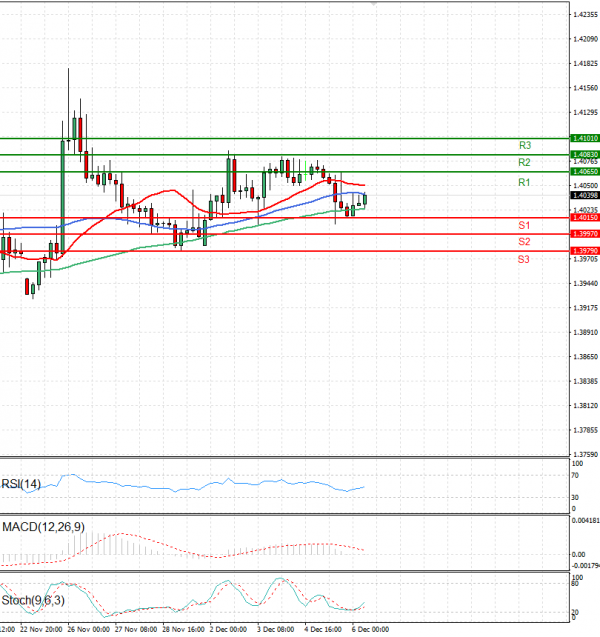
Task: Click the S2 support level label
Action: point(523,242)
